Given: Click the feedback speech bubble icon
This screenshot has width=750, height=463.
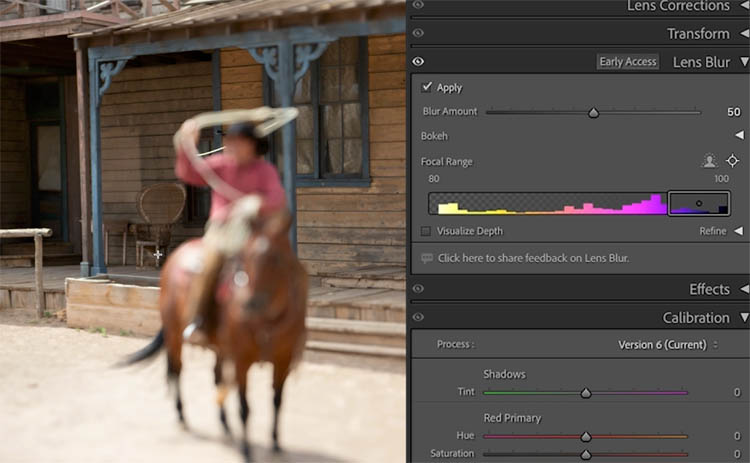Looking at the screenshot, I should [427, 258].
